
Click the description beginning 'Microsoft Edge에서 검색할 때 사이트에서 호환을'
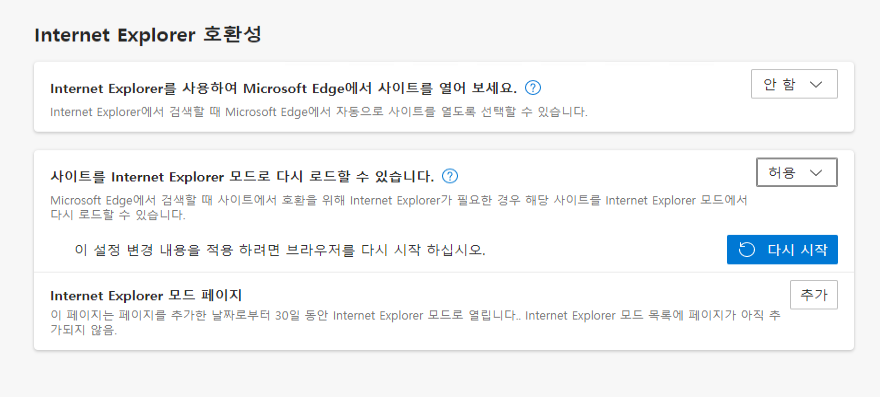(399, 208)
